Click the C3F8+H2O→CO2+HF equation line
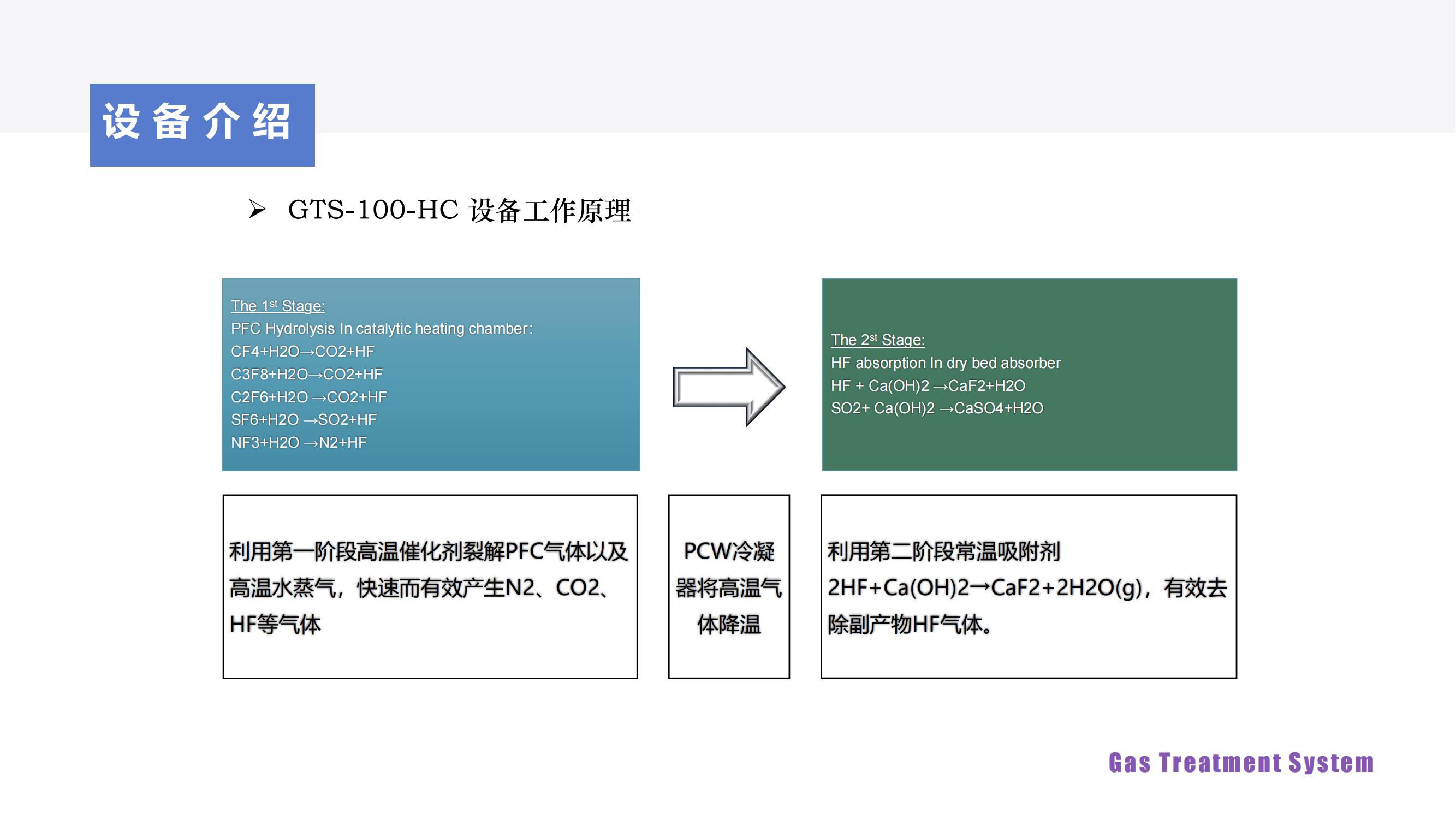This screenshot has width=1456, height=819. (306, 373)
